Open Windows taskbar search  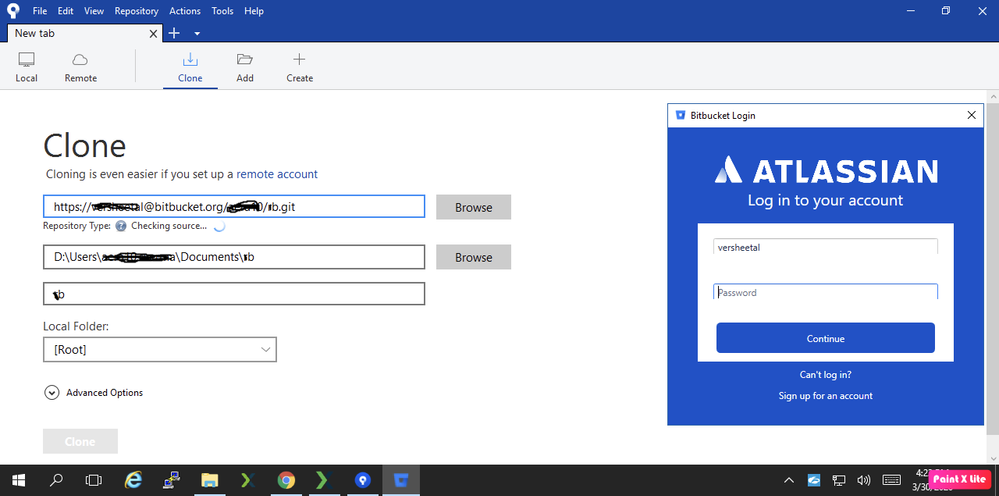[56, 480]
